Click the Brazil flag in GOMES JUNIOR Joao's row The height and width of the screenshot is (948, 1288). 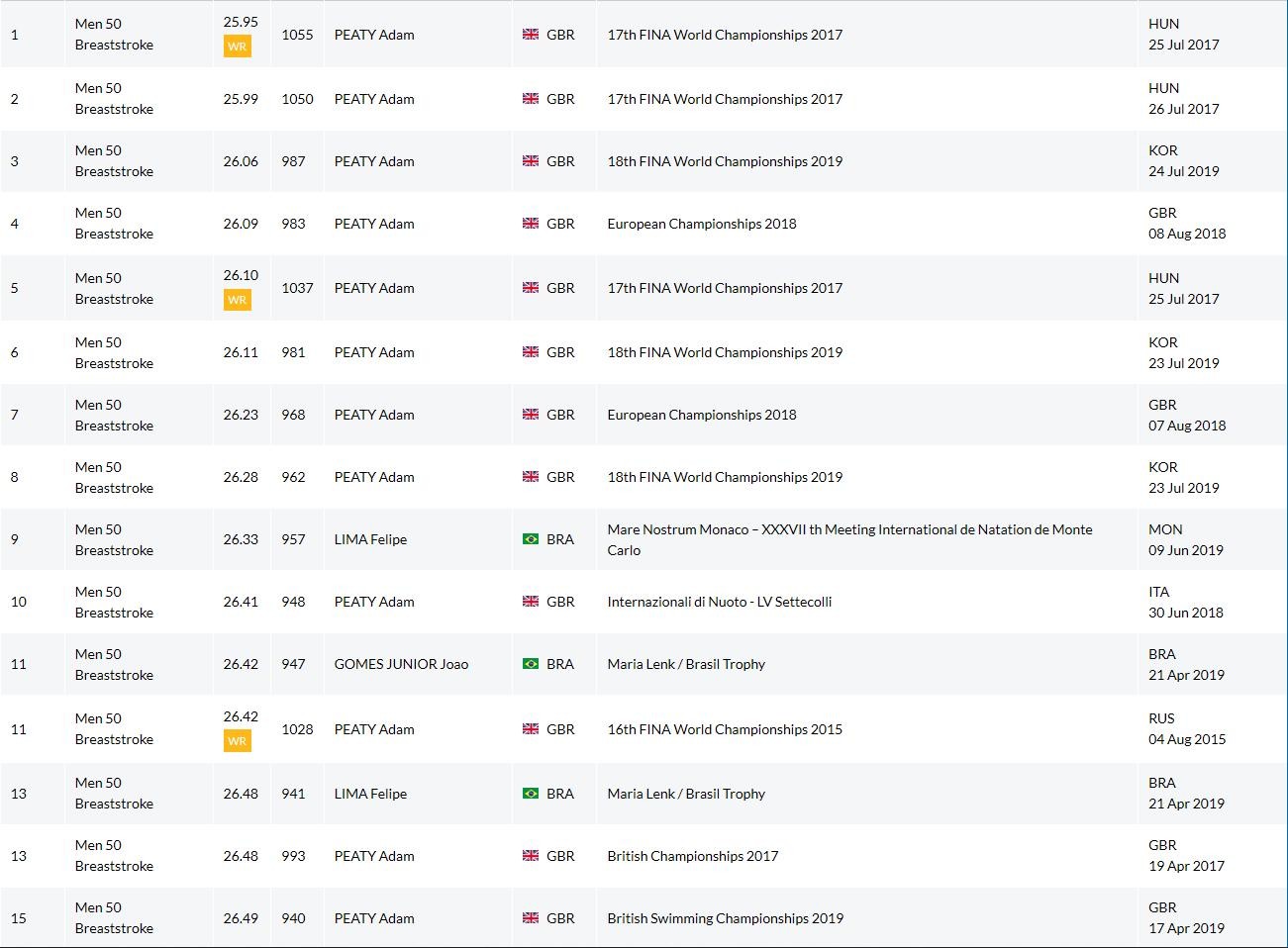(531, 664)
